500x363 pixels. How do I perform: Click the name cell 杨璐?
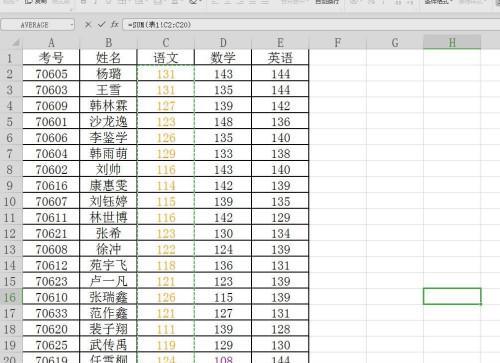[108, 74]
